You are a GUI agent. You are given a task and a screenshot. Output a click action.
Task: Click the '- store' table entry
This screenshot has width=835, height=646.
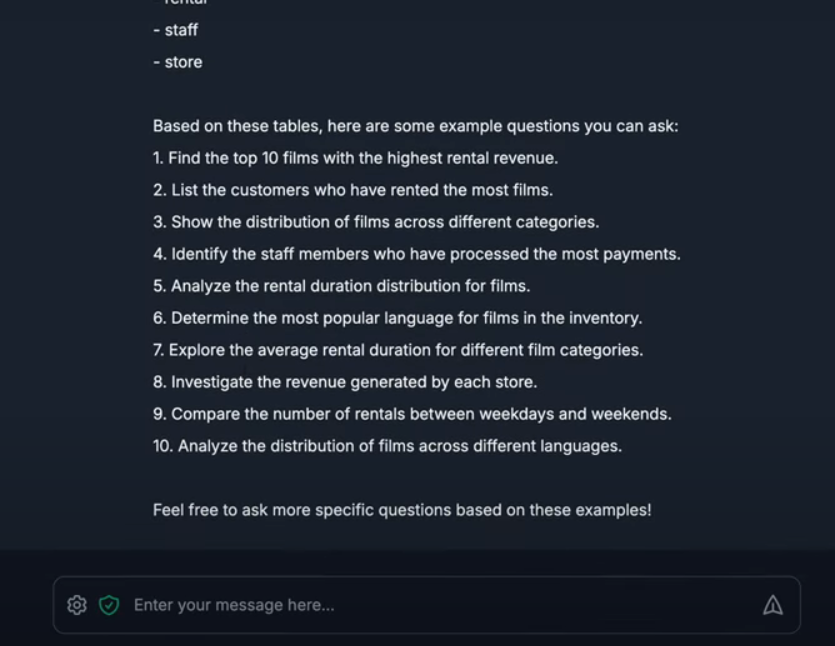coord(178,62)
